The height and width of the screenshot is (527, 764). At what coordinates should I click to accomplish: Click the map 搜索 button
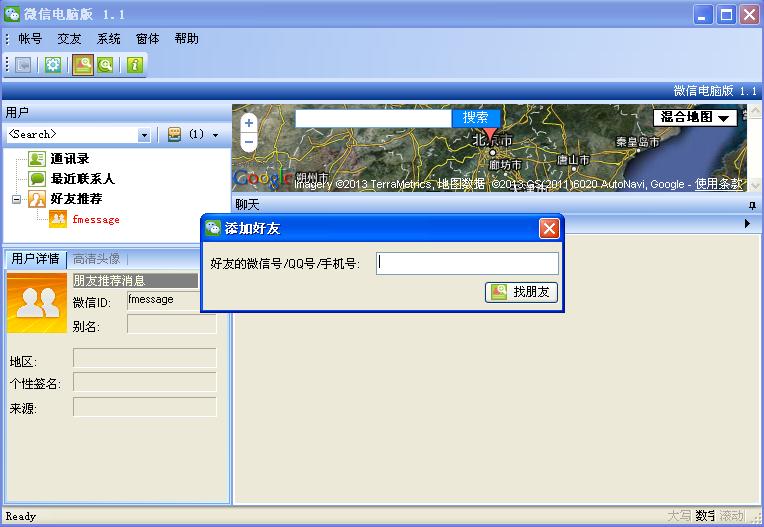tap(476, 117)
